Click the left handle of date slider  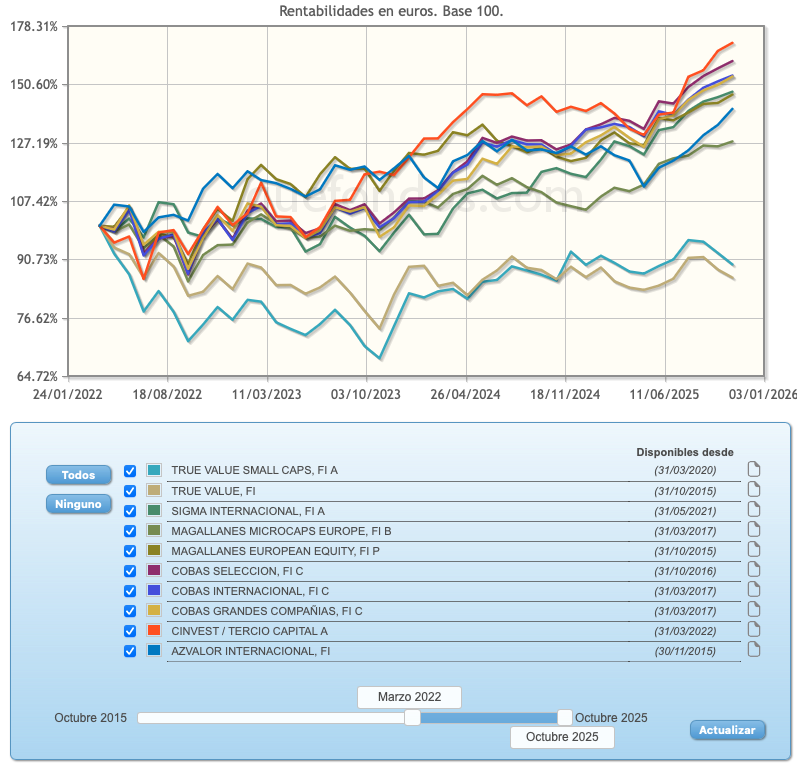412,717
